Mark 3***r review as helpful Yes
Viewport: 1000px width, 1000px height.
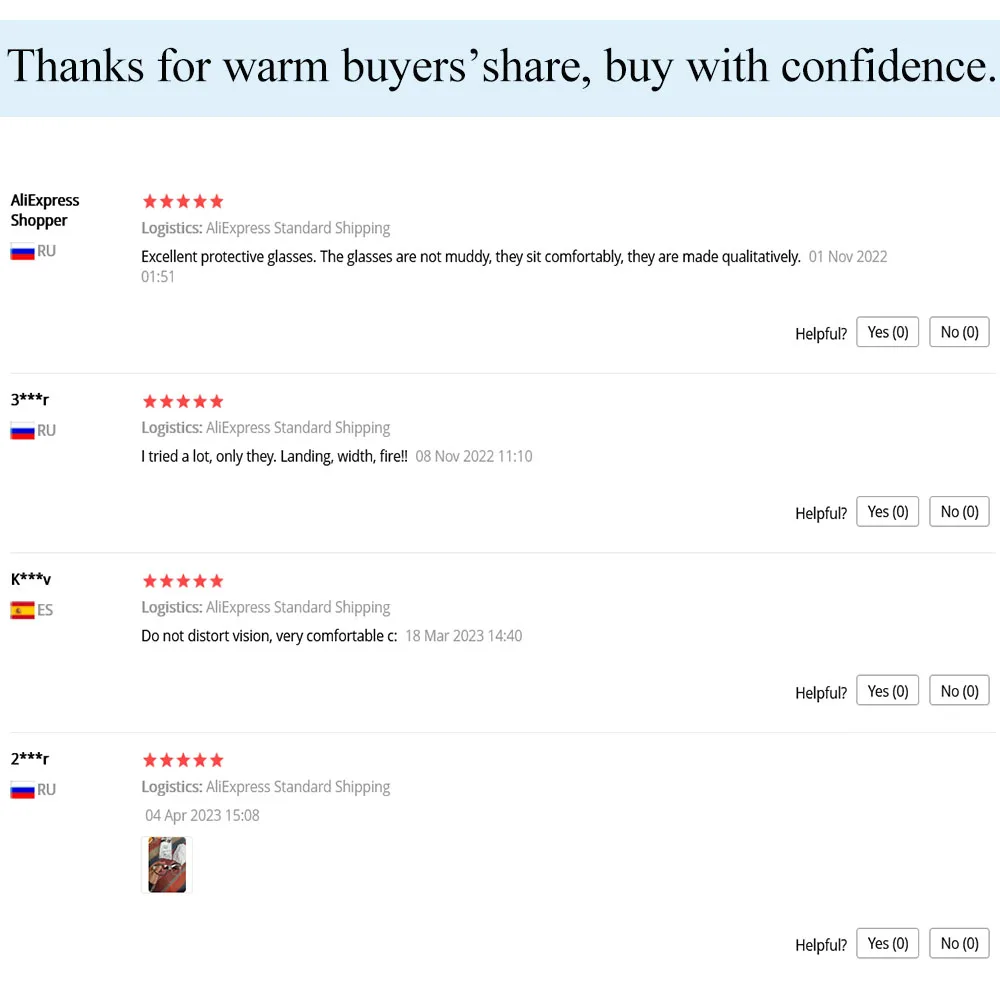[x=887, y=511]
